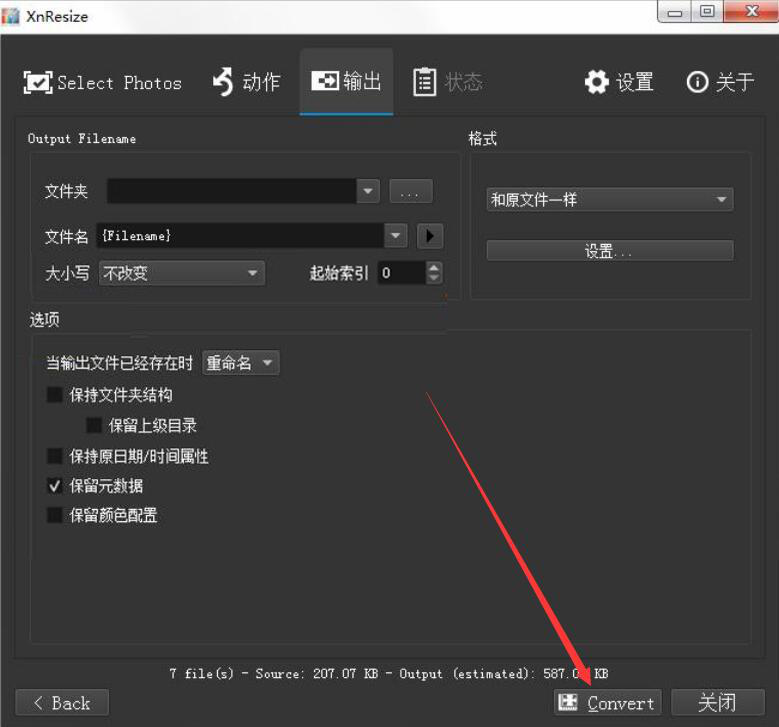The width and height of the screenshot is (779, 727).
Task: Click the gear icon beside 设置
Action: [x=597, y=82]
